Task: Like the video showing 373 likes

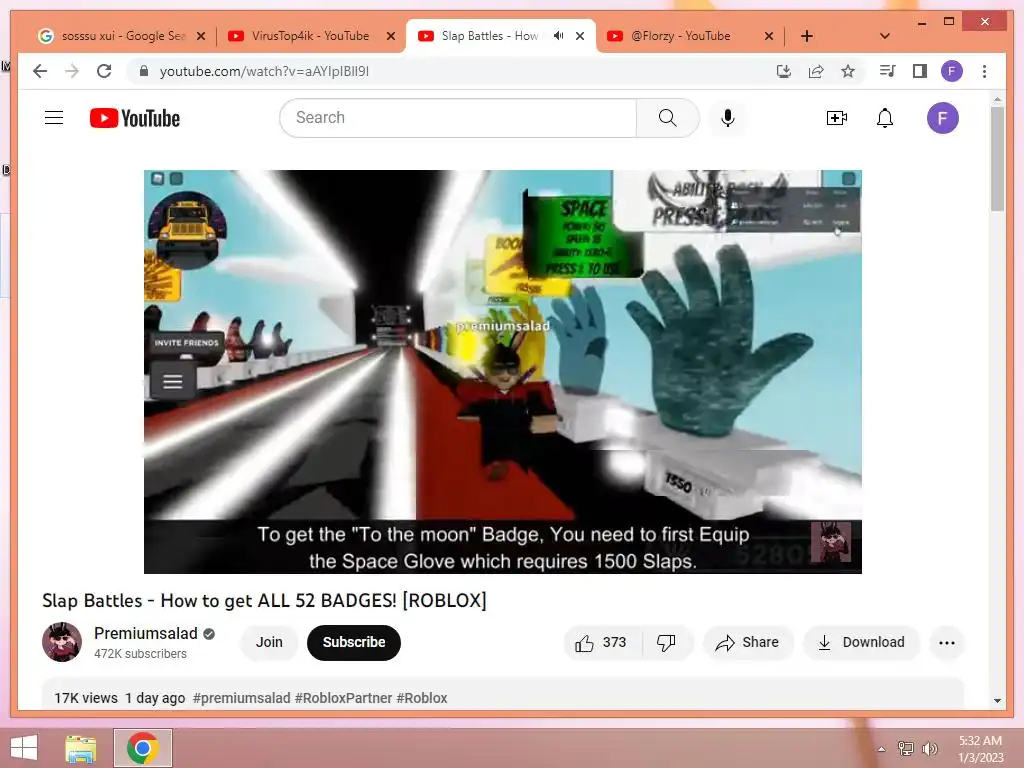Action: coord(602,643)
